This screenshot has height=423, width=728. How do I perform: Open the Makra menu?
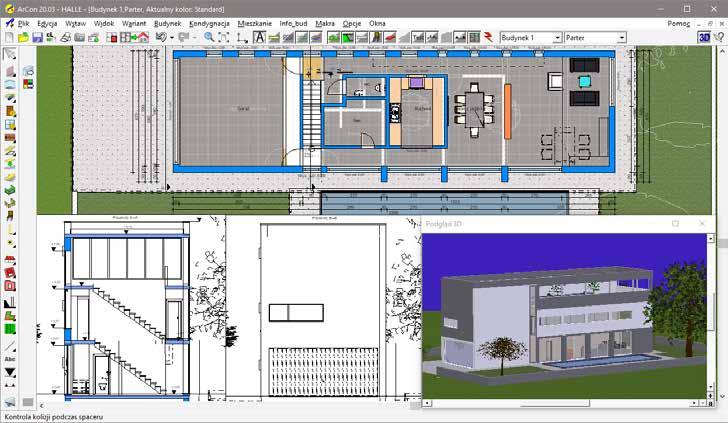(325, 23)
